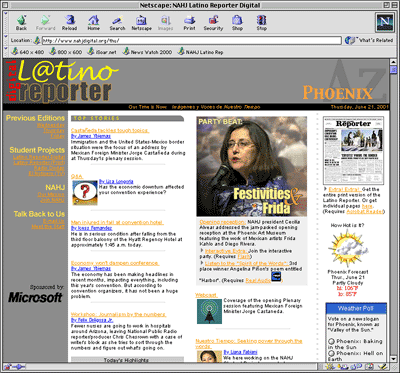Click the Webcast antenna image
This screenshot has height=373, width=400.
(x=209, y=311)
